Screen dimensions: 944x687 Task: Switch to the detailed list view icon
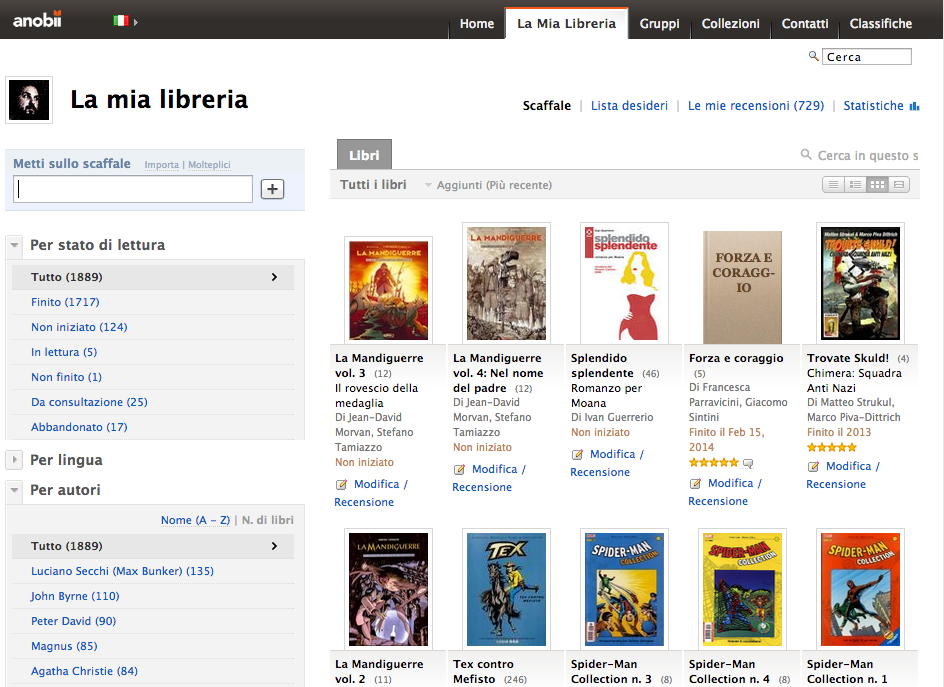[x=855, y=185]
